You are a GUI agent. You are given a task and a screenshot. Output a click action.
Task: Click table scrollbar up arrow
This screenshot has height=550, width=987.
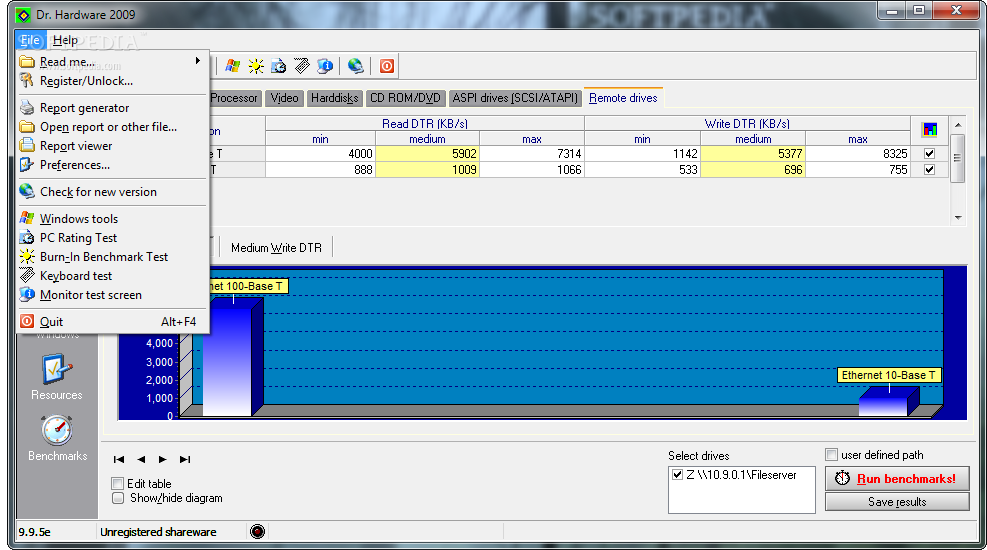pyautogui.click(x=957, y=125)
